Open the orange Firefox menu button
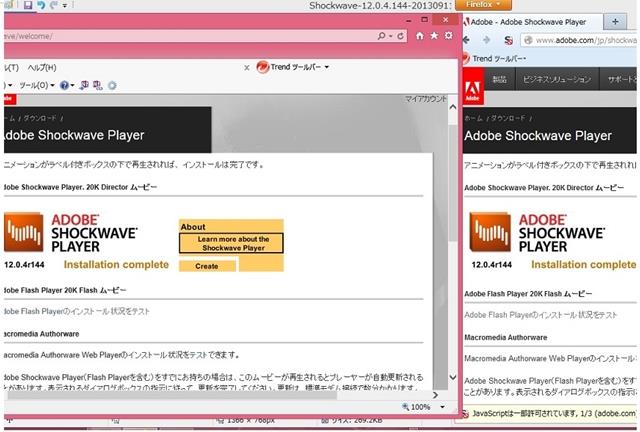Image resolution: width=640 pixels, height=432 pixels. click(x=483, y=4)
